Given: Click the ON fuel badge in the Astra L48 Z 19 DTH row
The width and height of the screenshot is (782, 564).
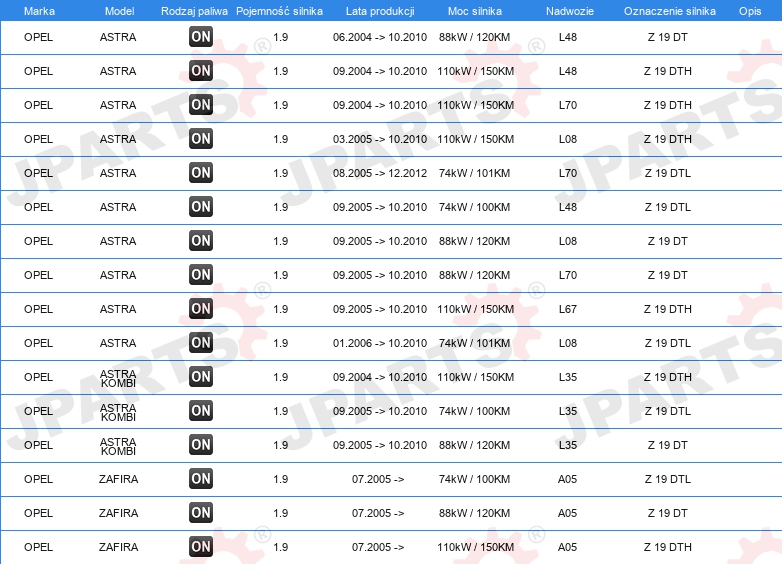Looking at the screenshot, I should pyautogui.click(x=201, y=71).
